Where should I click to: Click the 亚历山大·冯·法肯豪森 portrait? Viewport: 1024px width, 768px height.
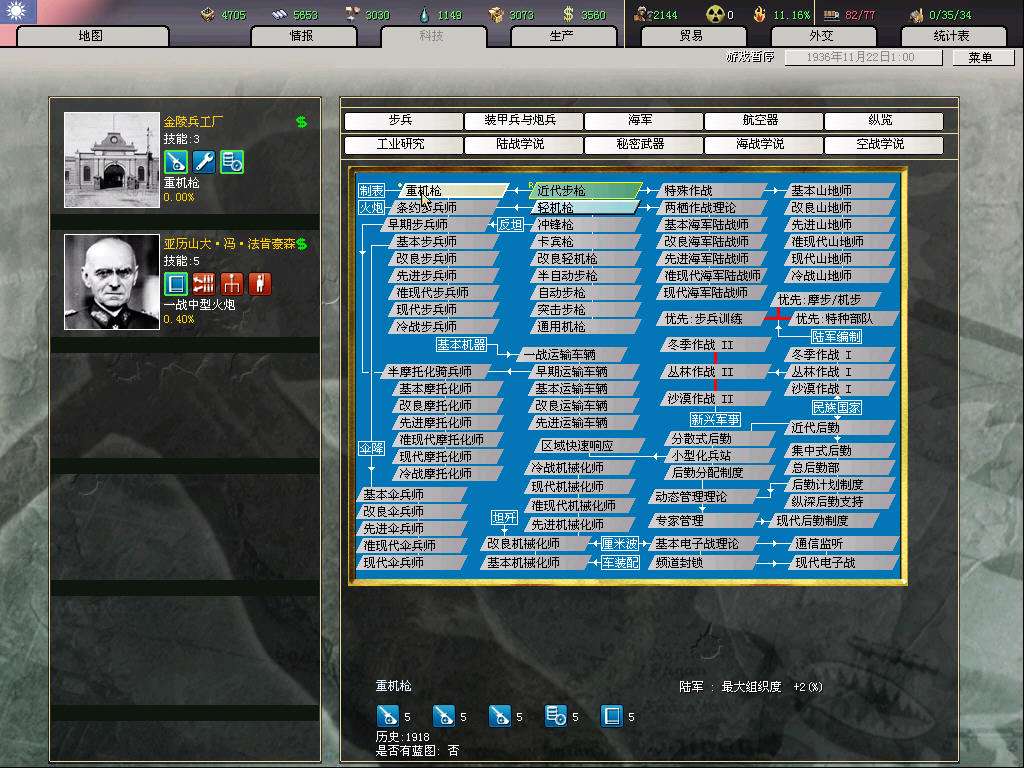[111, 282]
